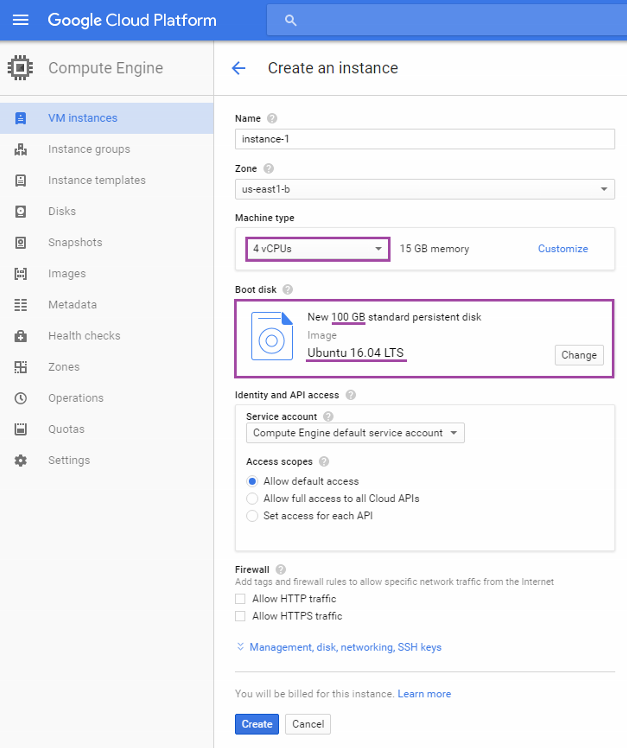The image size is (627, 748).
Task: Expand Management, disk, networking, SSH keys
Action: (x=339, y=647)
